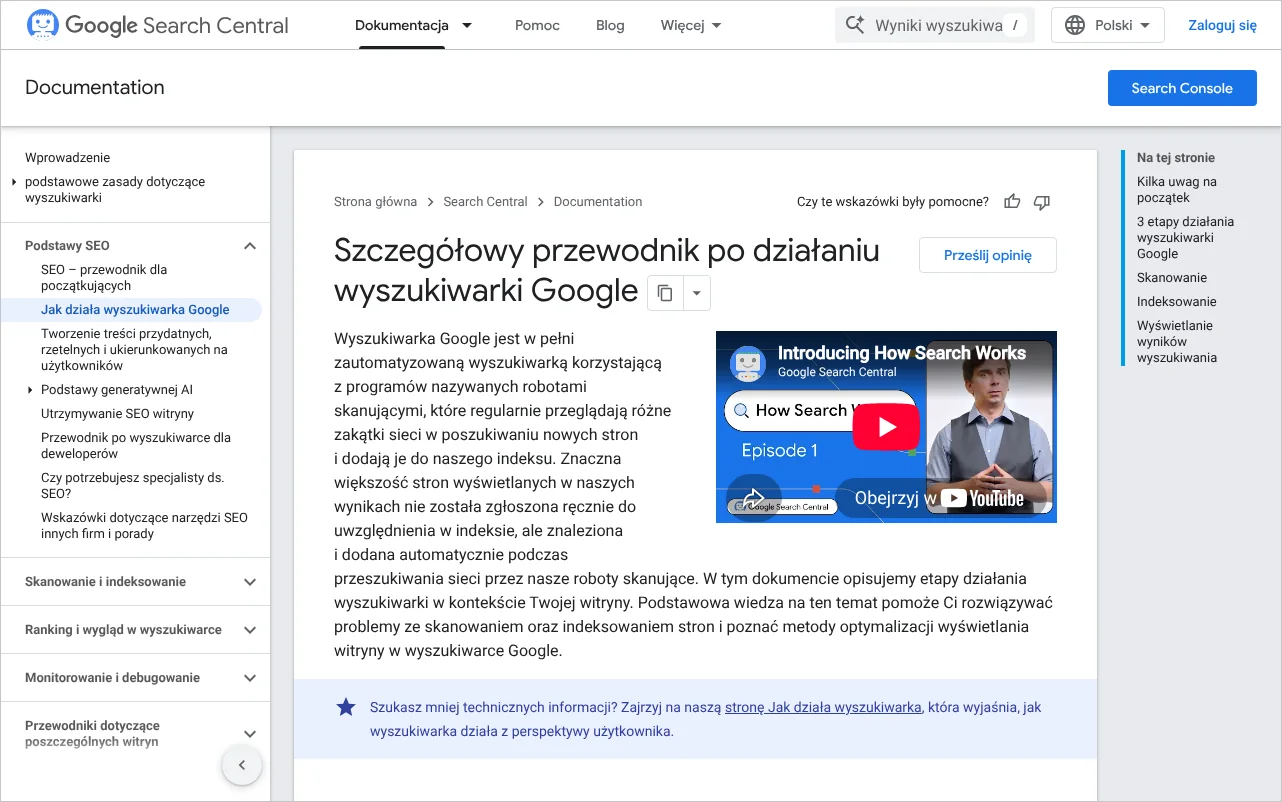The image size is (1282, 802).
Task: Copy page title with the copy icon
Action: pos(665,293)
